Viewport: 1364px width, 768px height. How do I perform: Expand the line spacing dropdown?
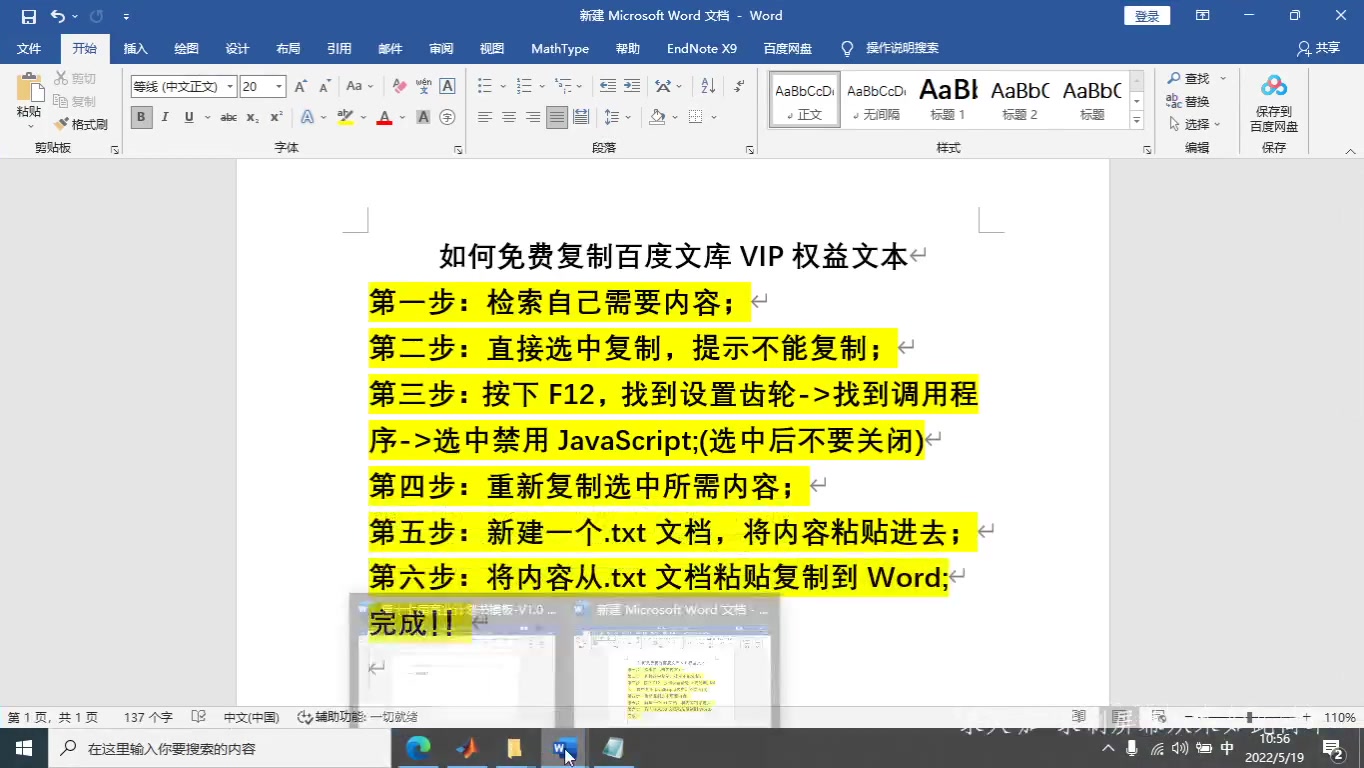pos(627,117)
